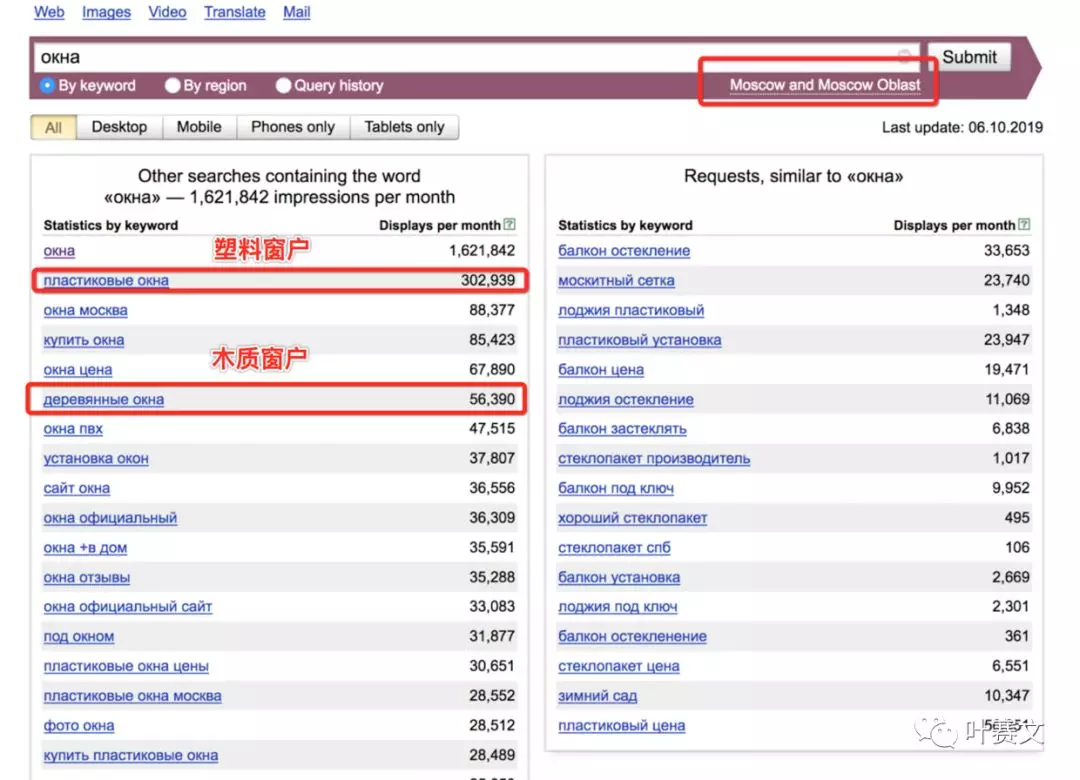Click the Images navigation link
This screenshot has height=780, width=1080.
(x=106, y=11)
